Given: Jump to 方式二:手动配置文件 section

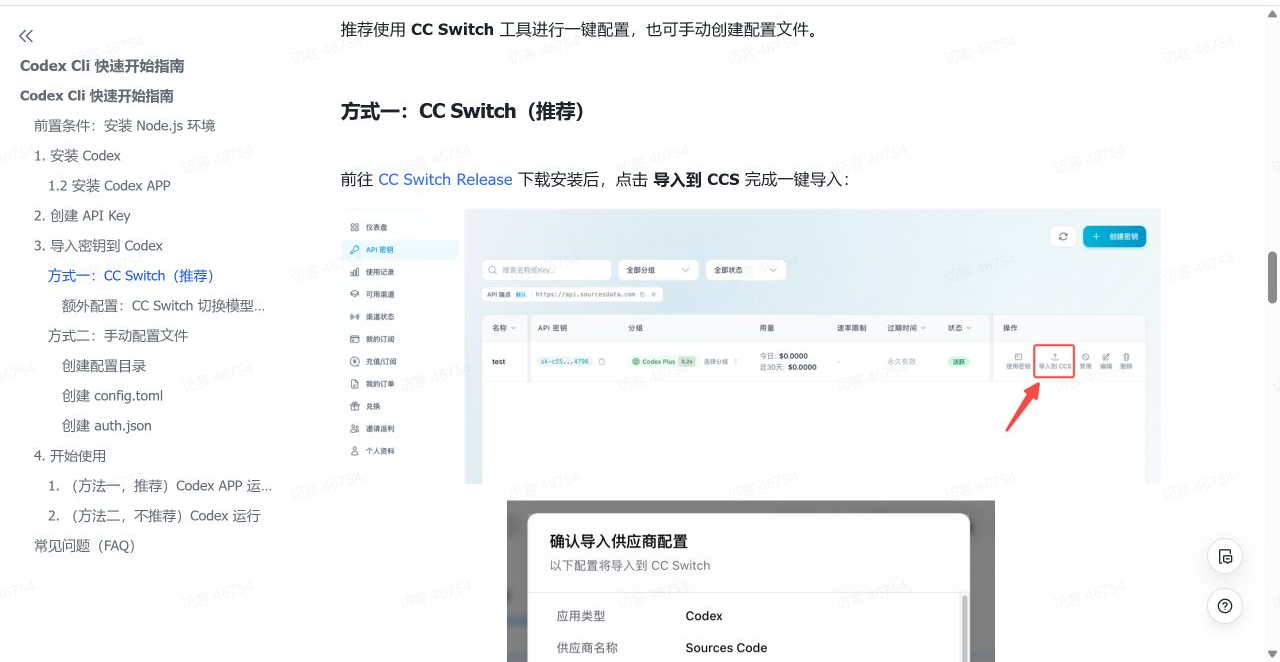Looking at the screenshot, I should click(x=118, y=336).
